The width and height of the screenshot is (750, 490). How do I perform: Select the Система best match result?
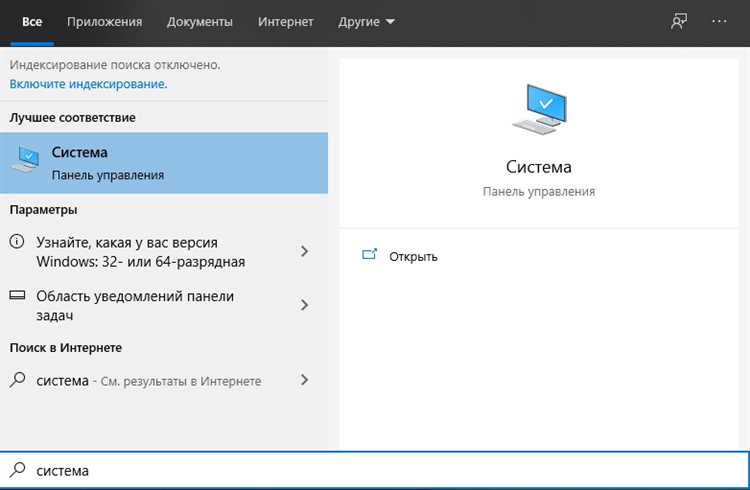pyautogui.click(x=164, y=163)
